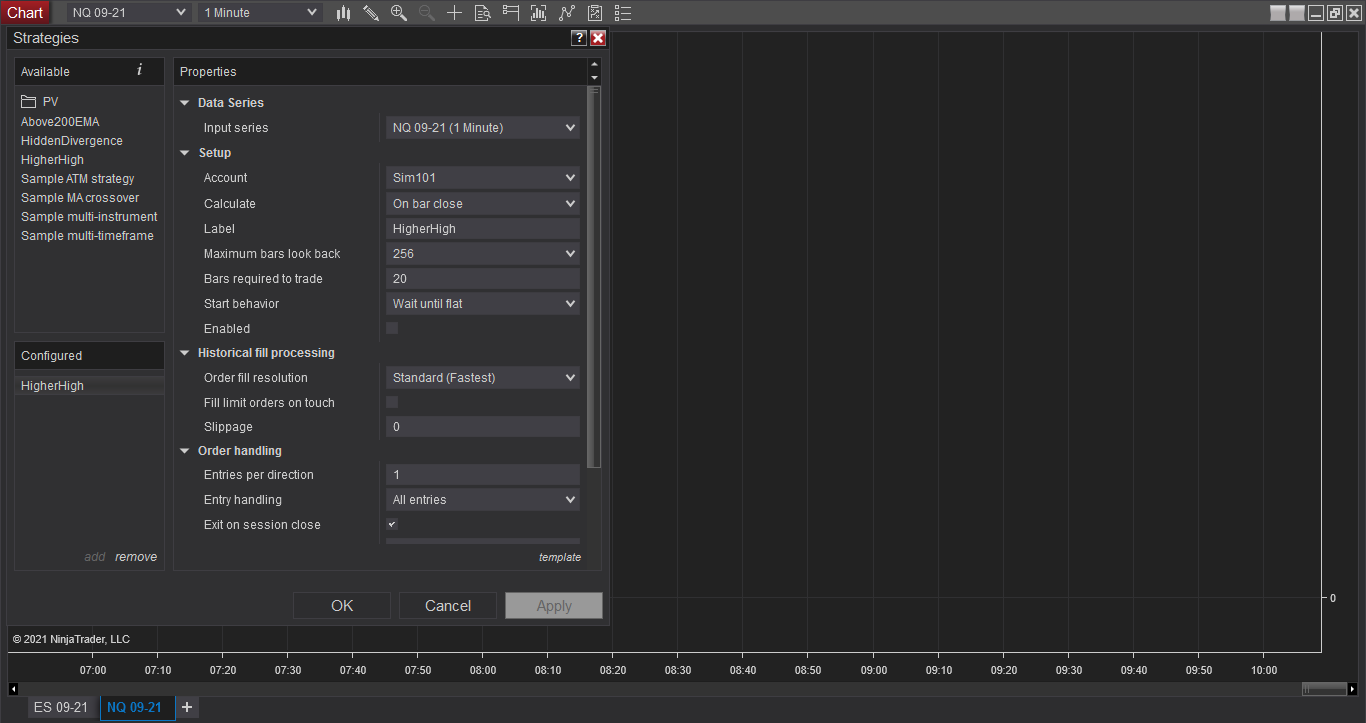This screenshot has height=723, width=1366.
Task: Open the Calculate dropdown
Action: (483, 204)
